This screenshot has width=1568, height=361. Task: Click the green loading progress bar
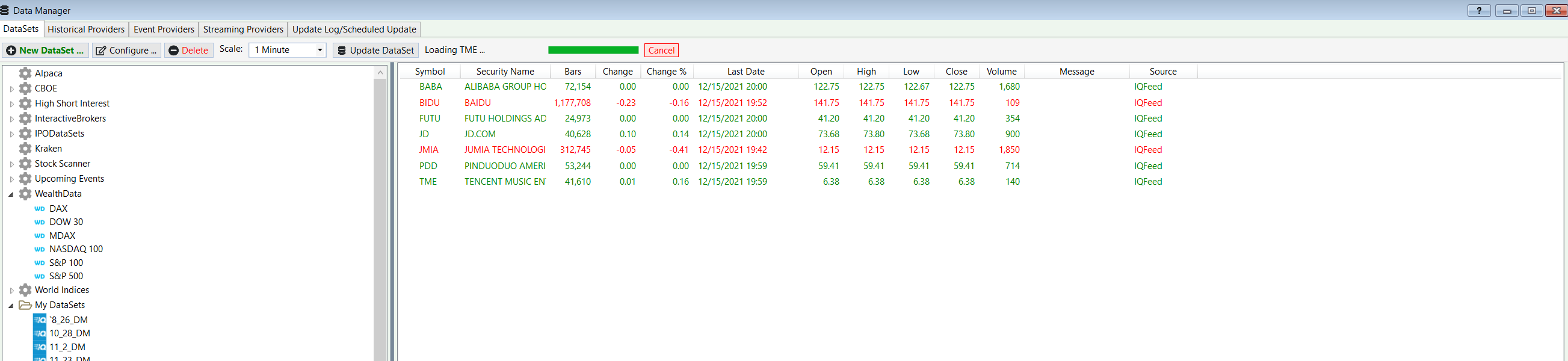[x=593, y=51]
